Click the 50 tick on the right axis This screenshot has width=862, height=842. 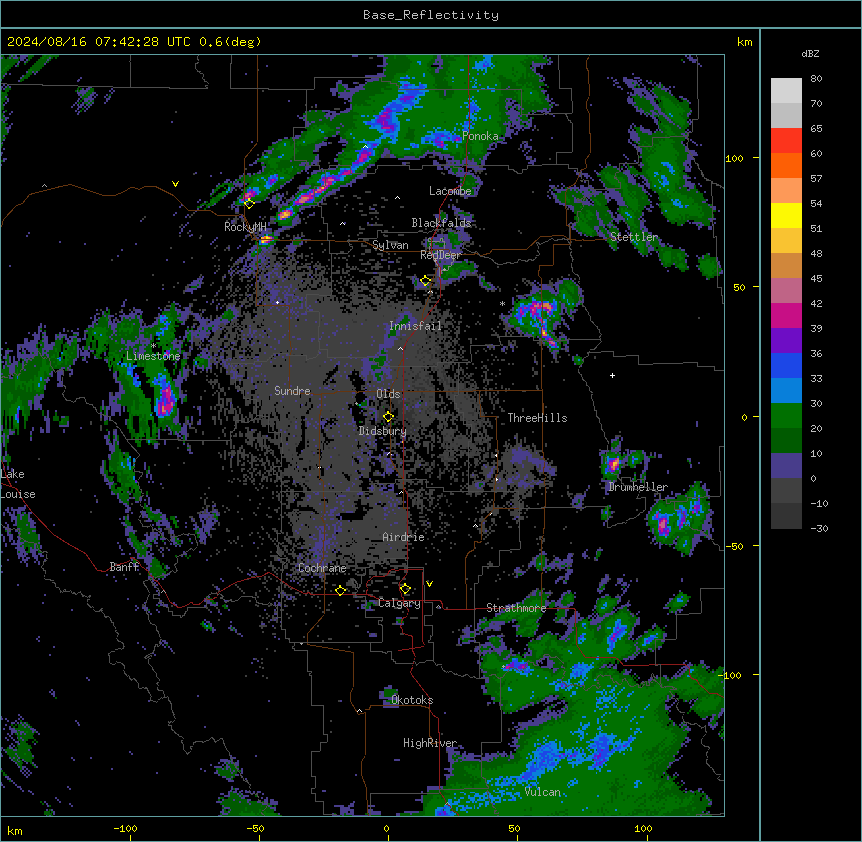pos(739,287)
